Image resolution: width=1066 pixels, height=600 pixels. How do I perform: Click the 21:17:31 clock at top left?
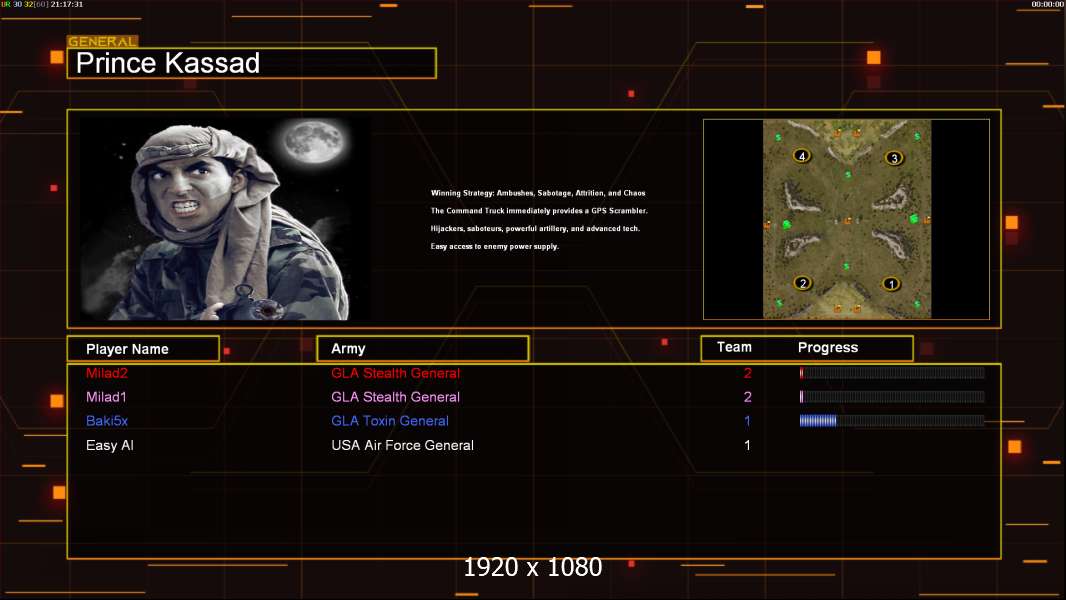click(x=67, y=4)
